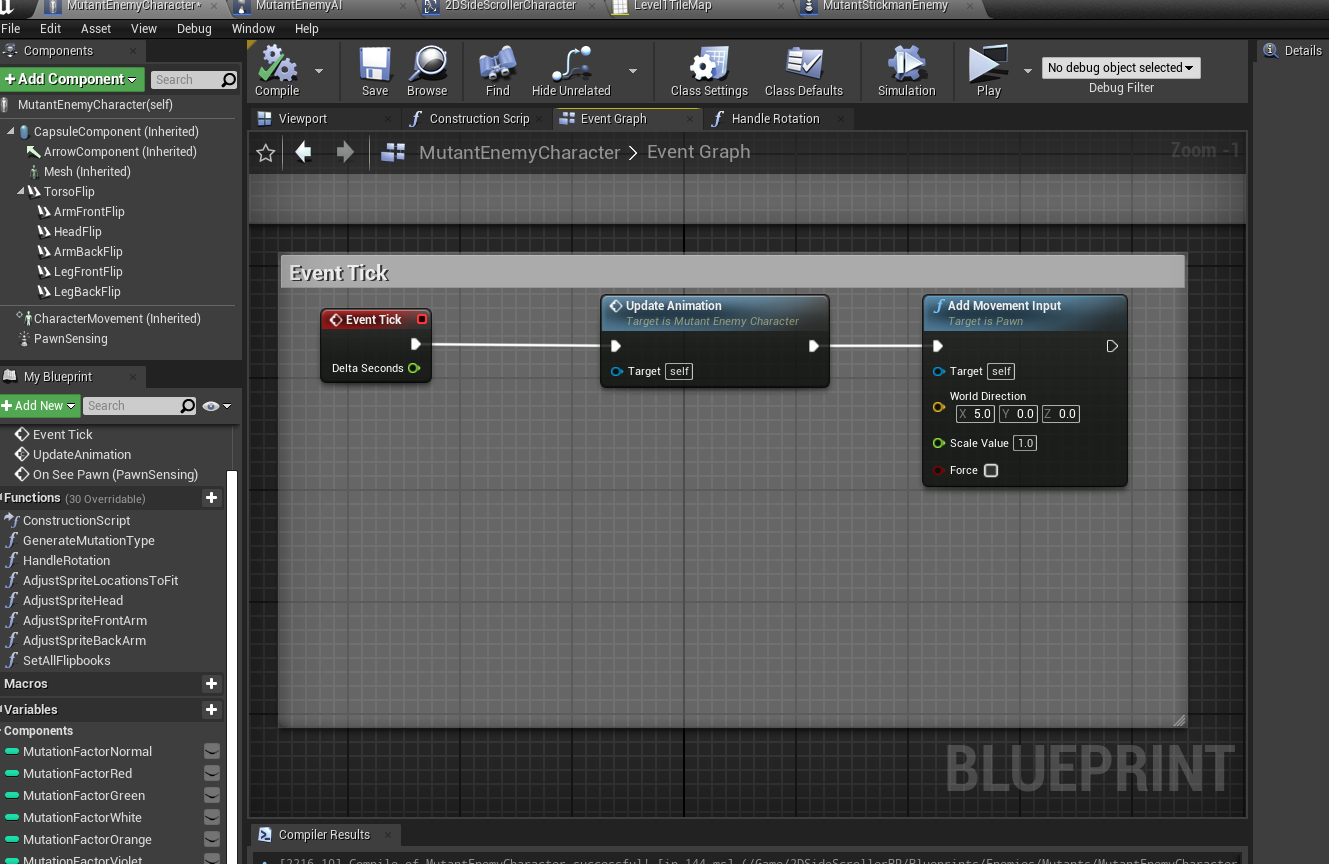This screenshot has width=1329, height=864.
Task: Select PawnSensing component
Action: coord(70,339)
